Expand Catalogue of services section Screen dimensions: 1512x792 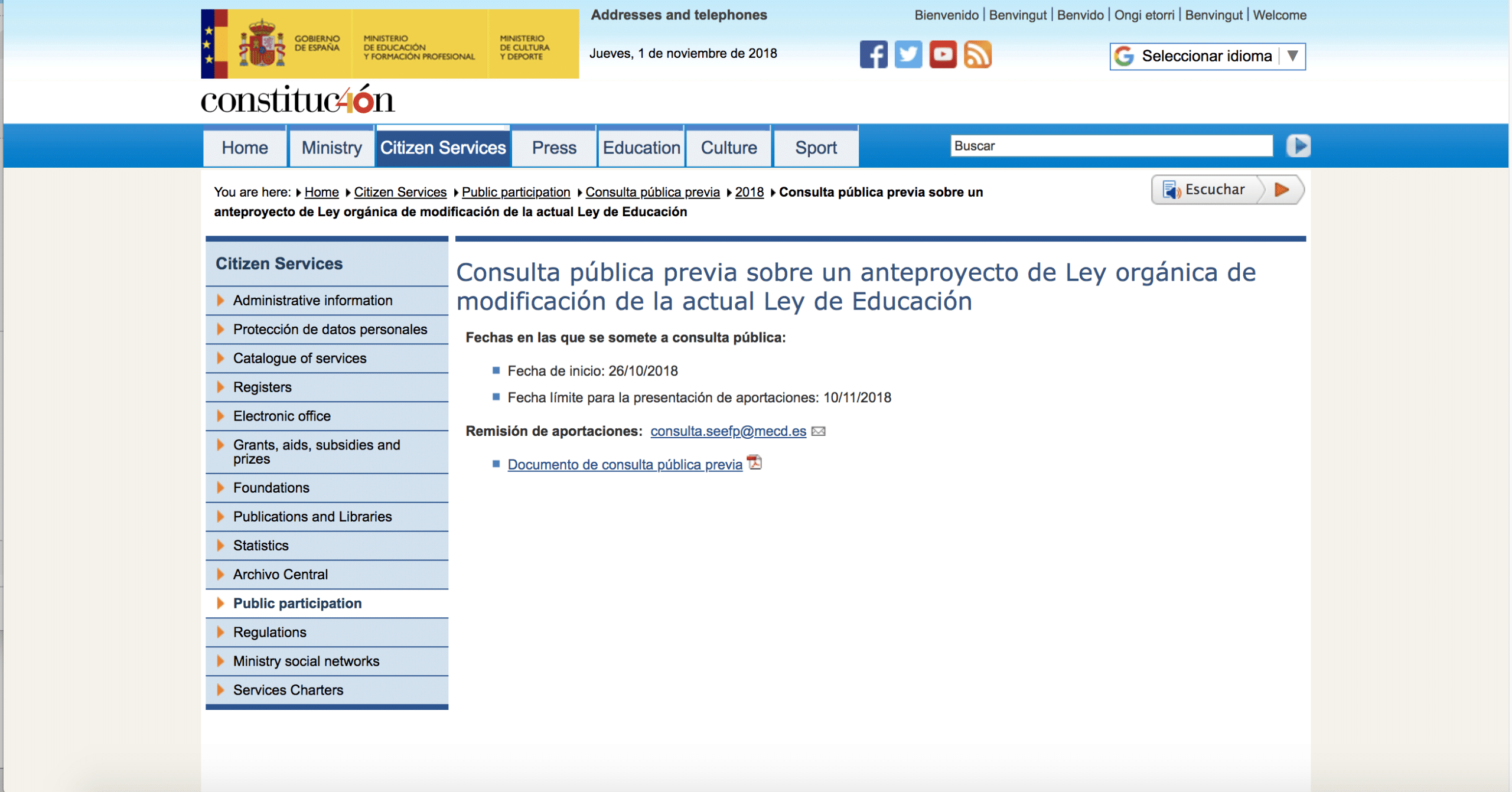point(327,358)
